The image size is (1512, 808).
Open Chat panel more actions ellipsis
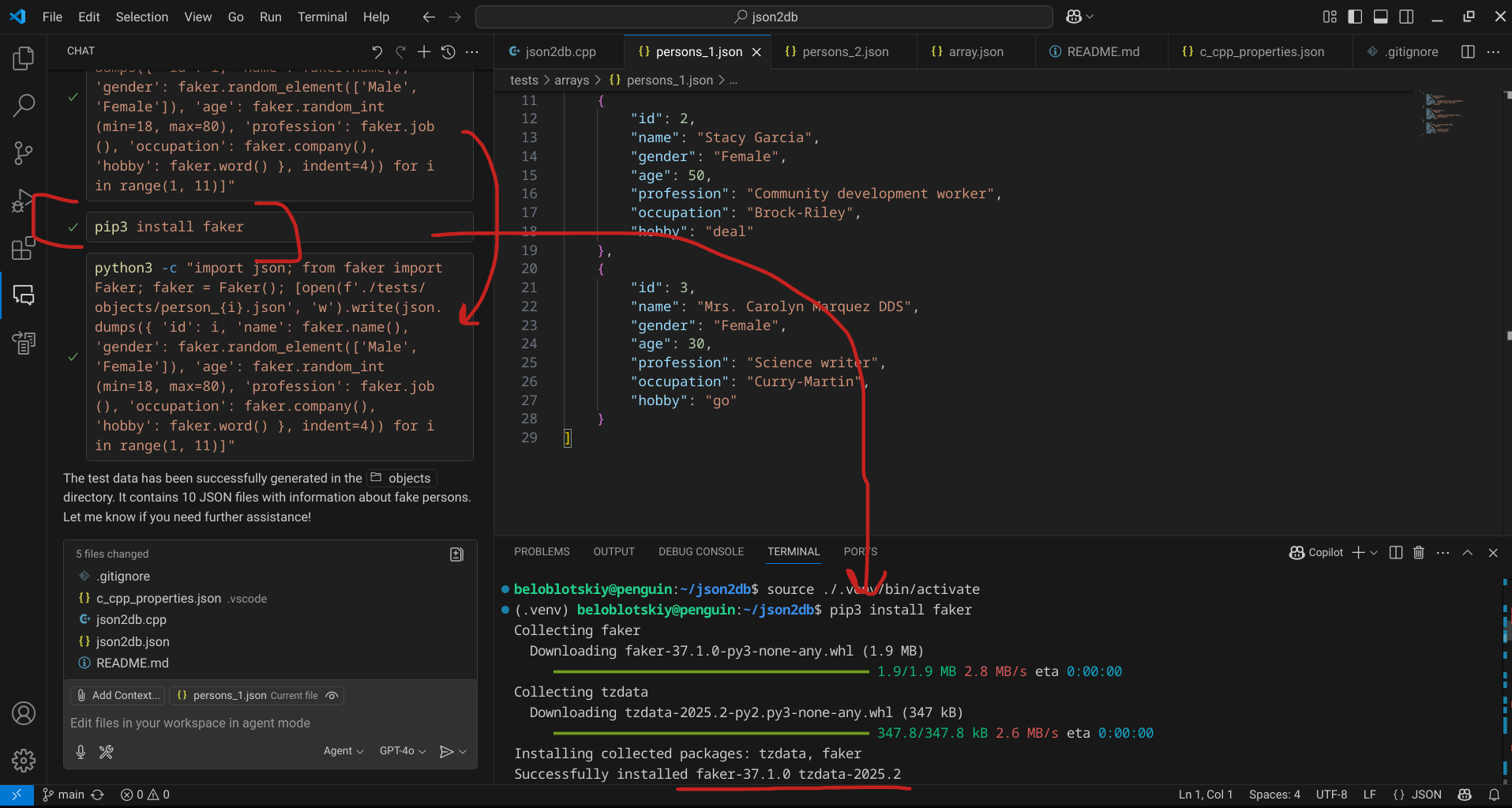(471, 51)
